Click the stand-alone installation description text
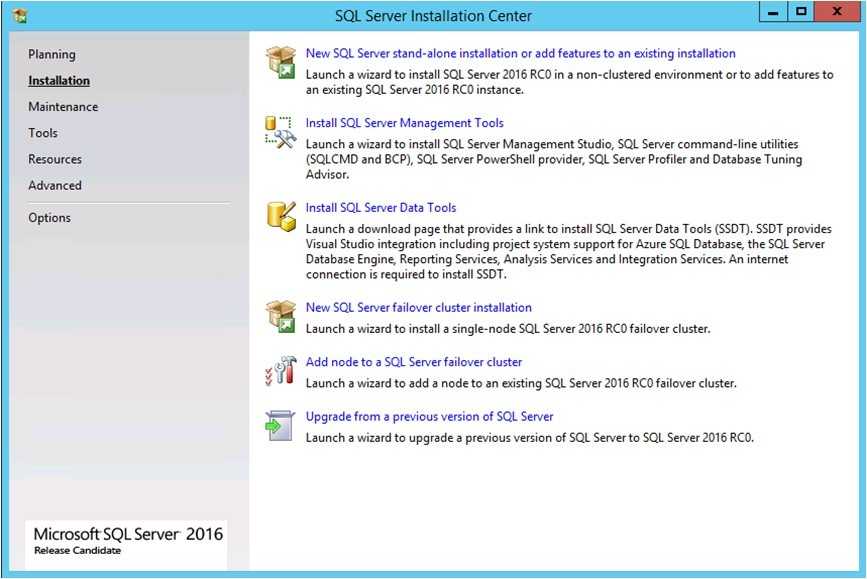Viewport: 867px width, 579px height. [x=570, y=82]
